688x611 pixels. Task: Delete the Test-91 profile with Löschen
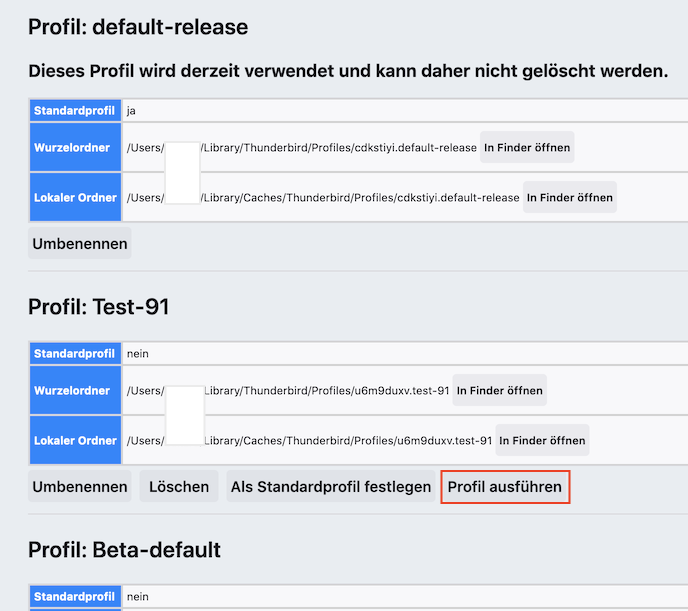[x=179, y=487]
